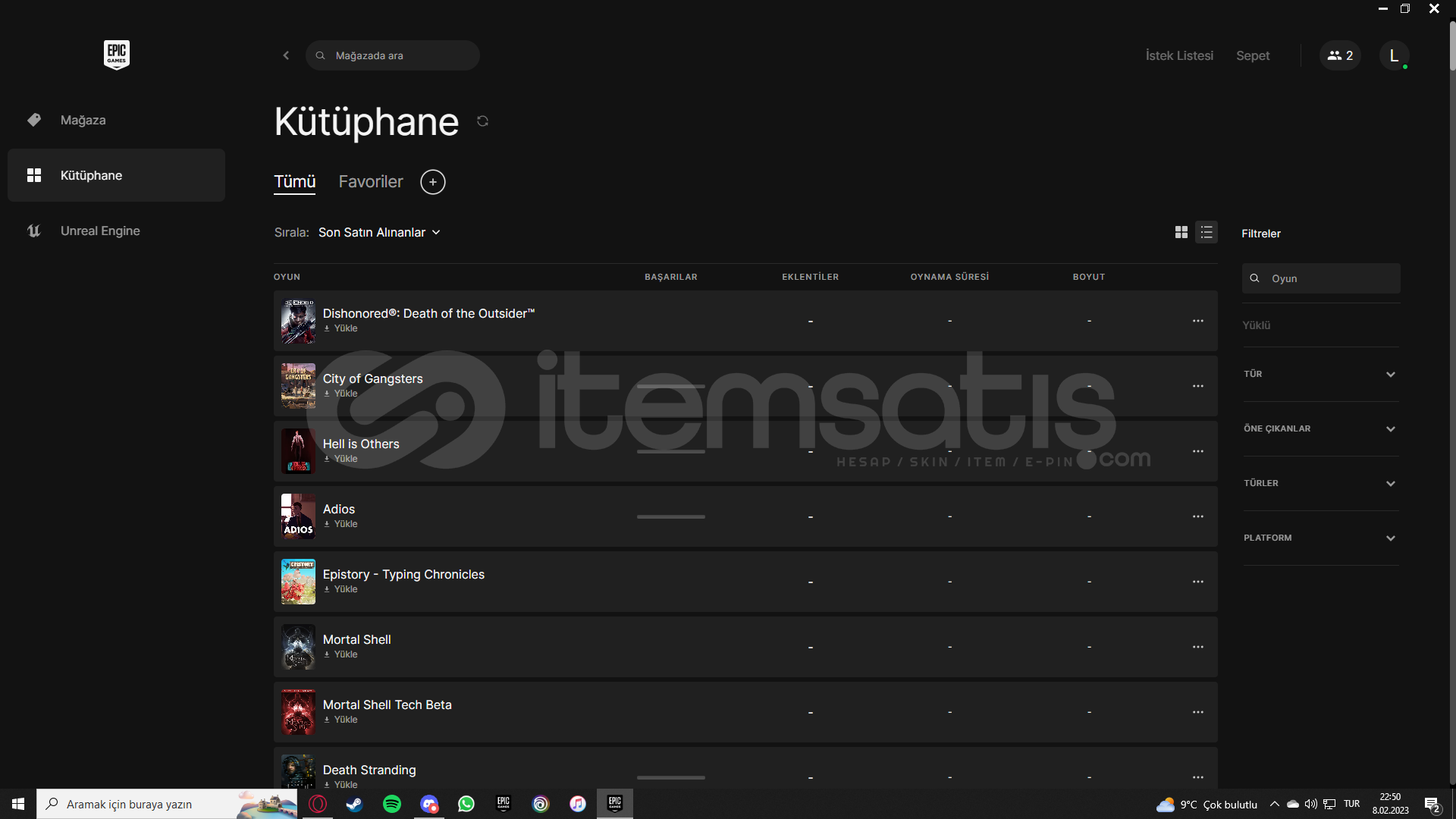Open the L profile avatar menu
The image size is (1456, 819).
click(x=1394, y=55)
